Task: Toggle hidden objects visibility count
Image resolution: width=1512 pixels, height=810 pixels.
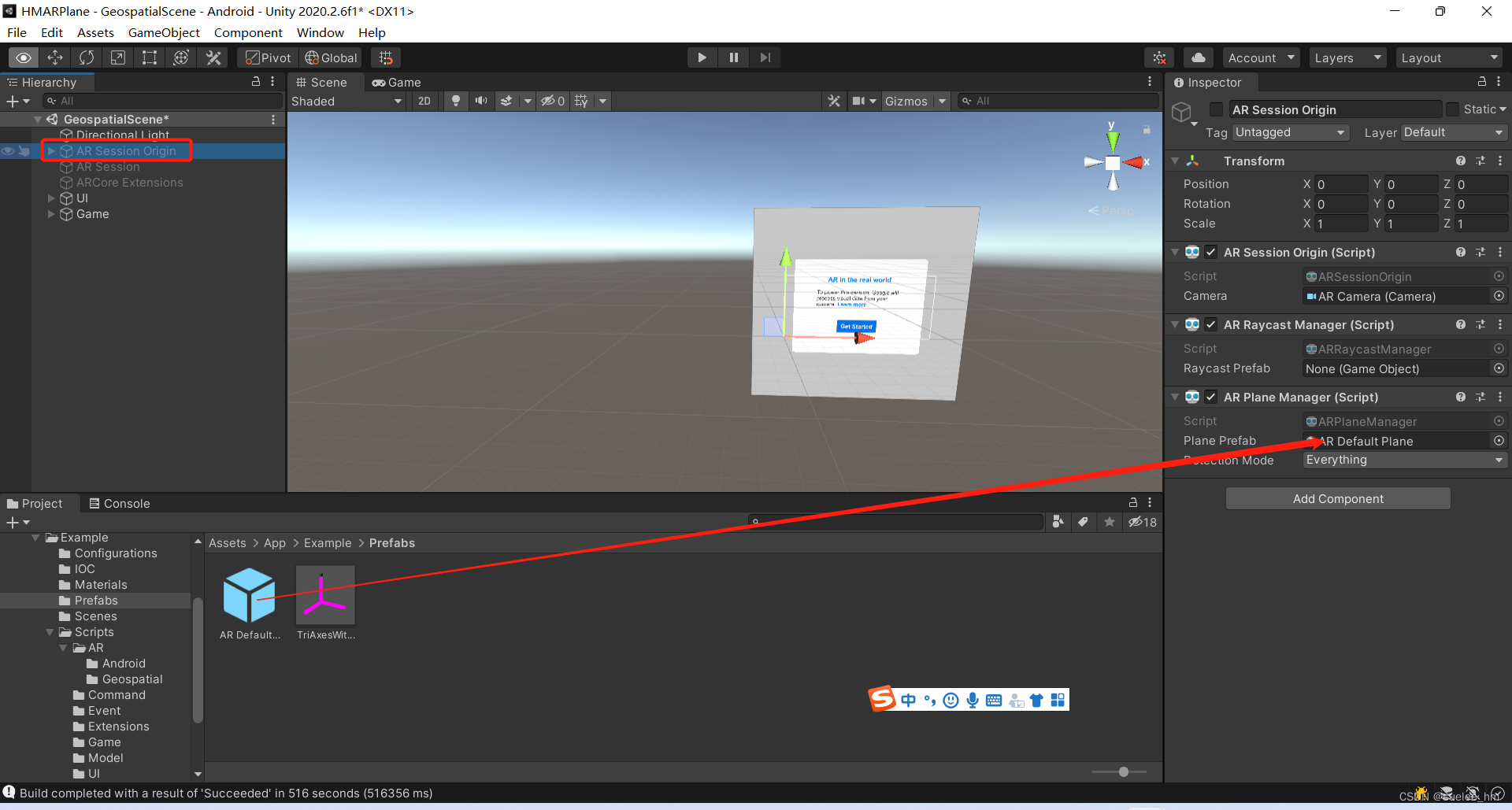Action: pos(553,101)
